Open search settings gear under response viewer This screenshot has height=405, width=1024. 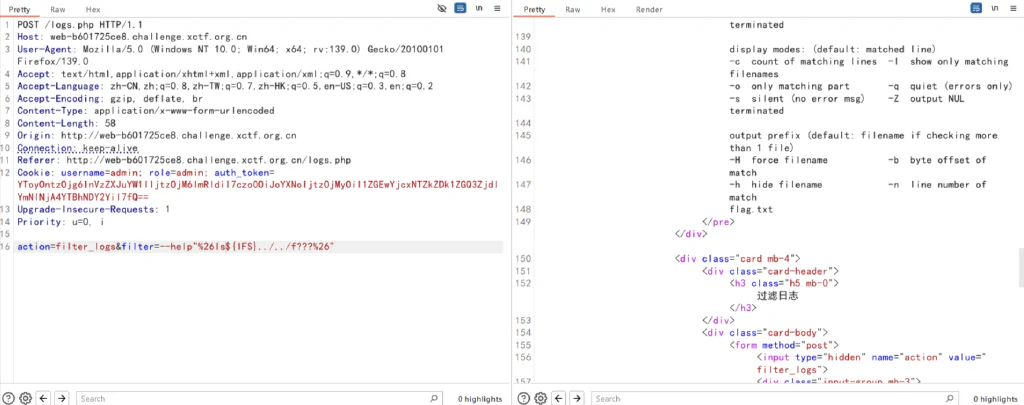(x=541, y=398)
